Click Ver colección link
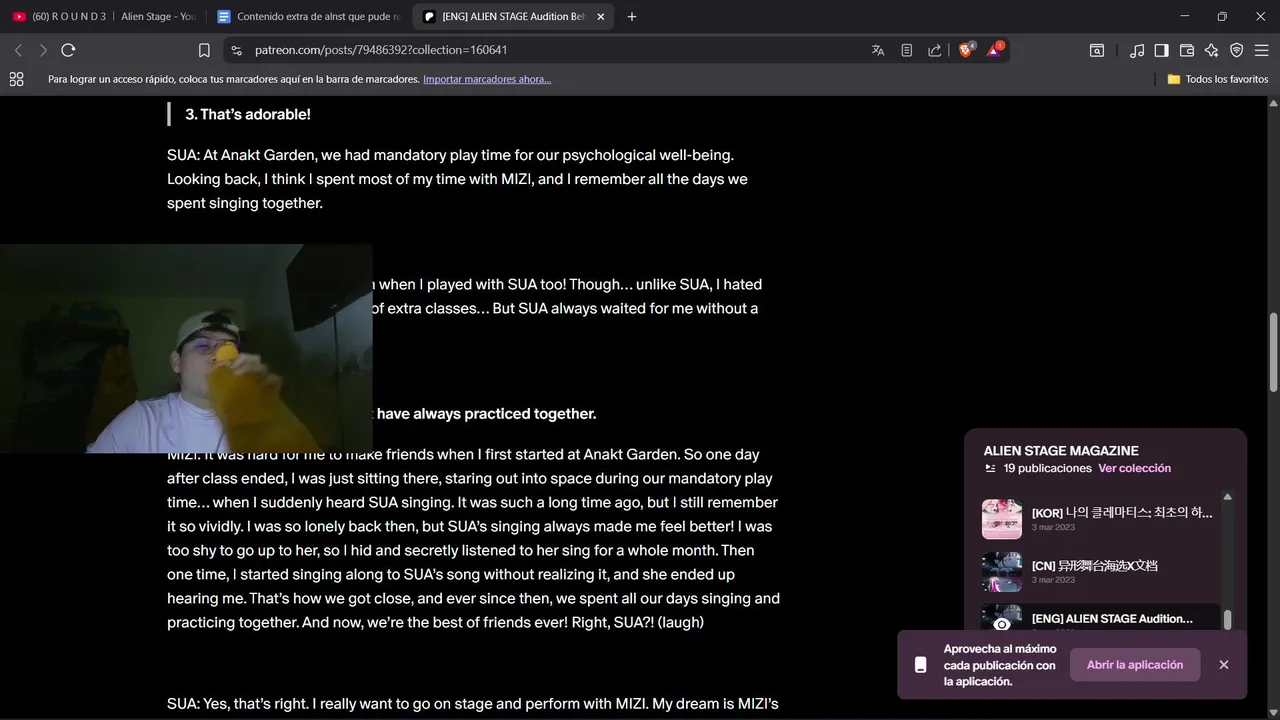The height and width of the screenshot is (720, 1280). pos(1134,468)
